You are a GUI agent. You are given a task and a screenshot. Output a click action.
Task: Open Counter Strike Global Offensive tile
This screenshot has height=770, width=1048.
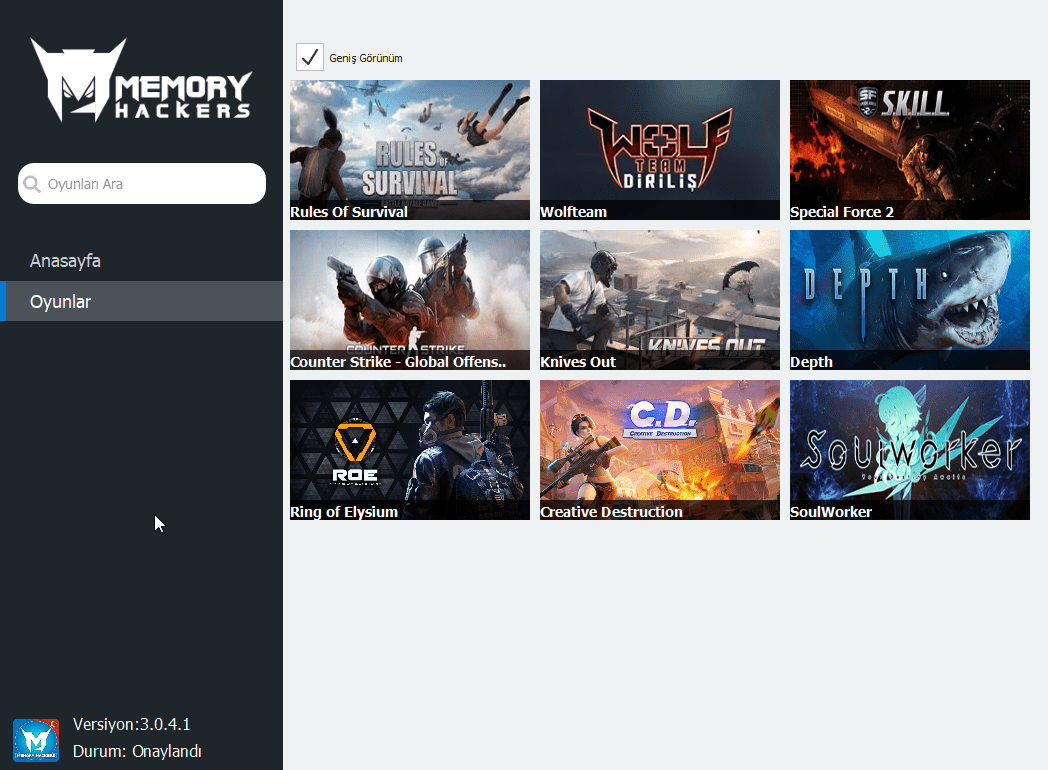tap(410, 300)
